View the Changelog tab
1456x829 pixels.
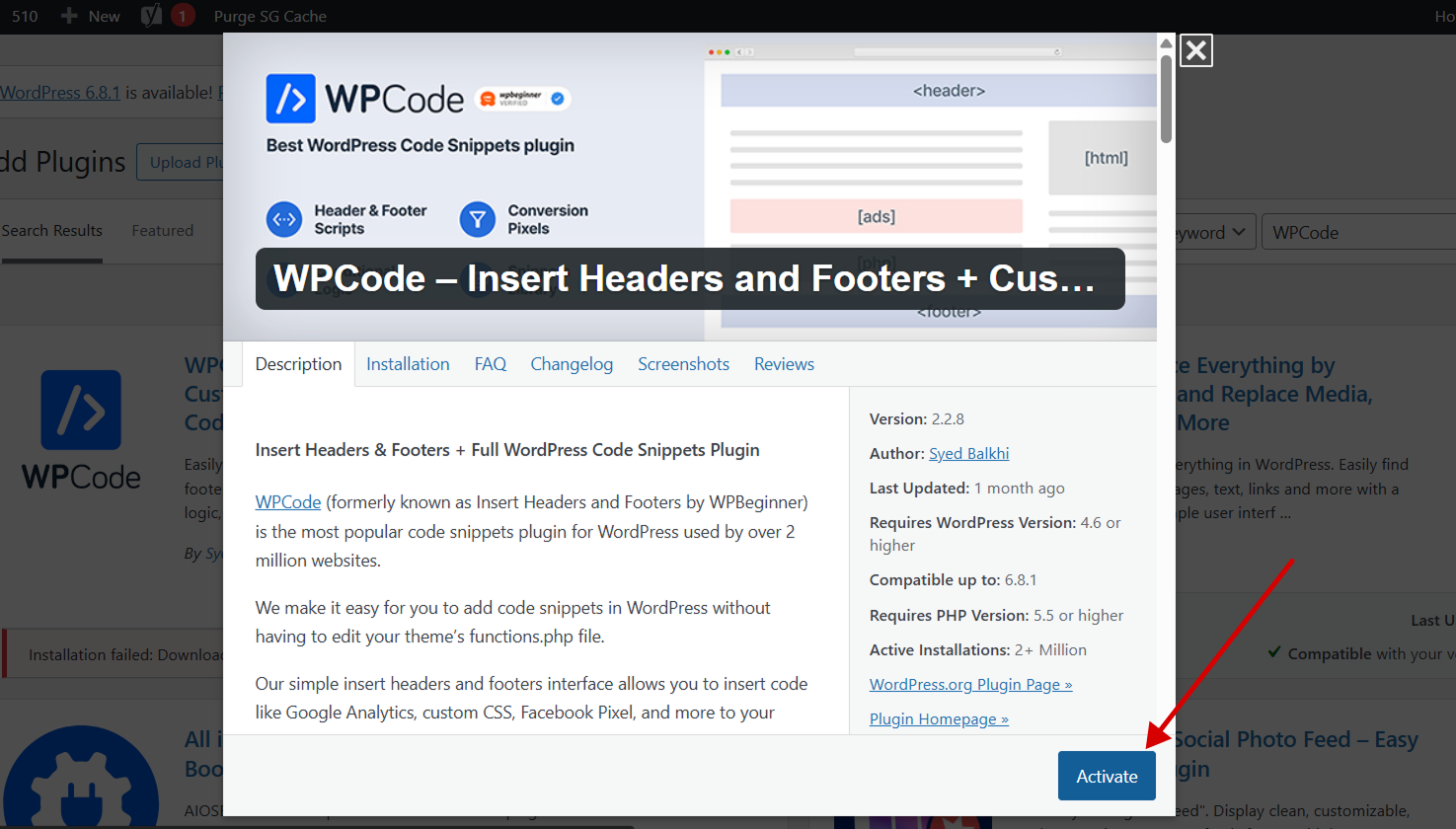(572, 363)
